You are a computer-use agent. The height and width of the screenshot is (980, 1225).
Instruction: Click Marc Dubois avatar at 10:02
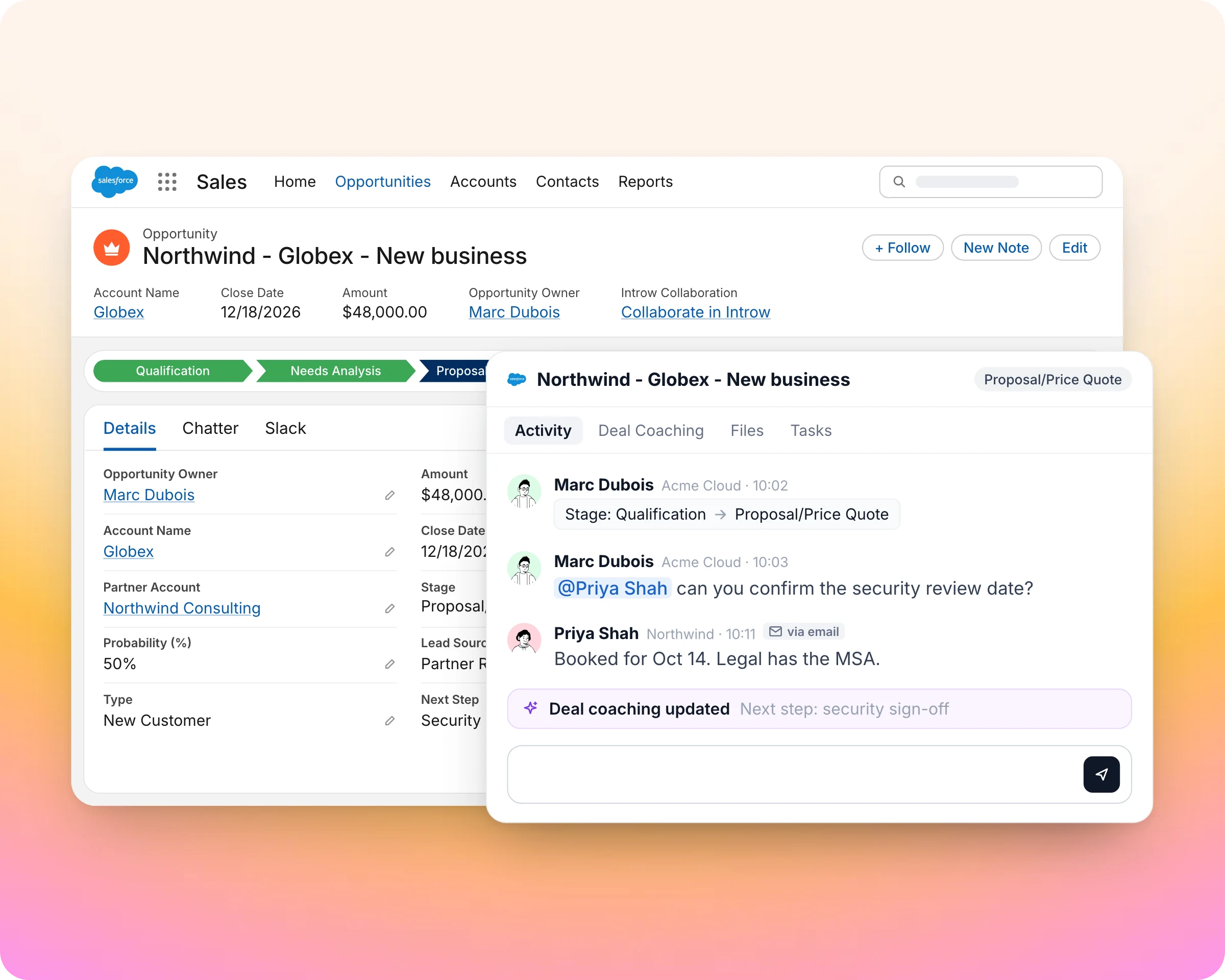point(524,491)
